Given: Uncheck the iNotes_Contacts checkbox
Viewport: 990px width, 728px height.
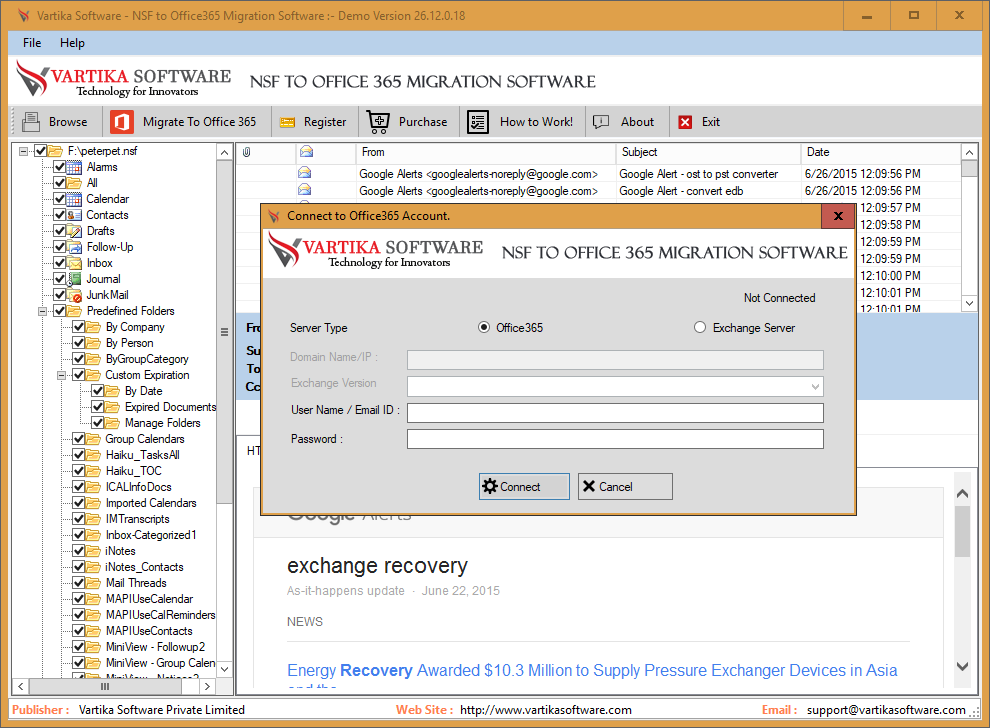Looking at the screenshot, I should pyautogui.click(x=79, y=566).
